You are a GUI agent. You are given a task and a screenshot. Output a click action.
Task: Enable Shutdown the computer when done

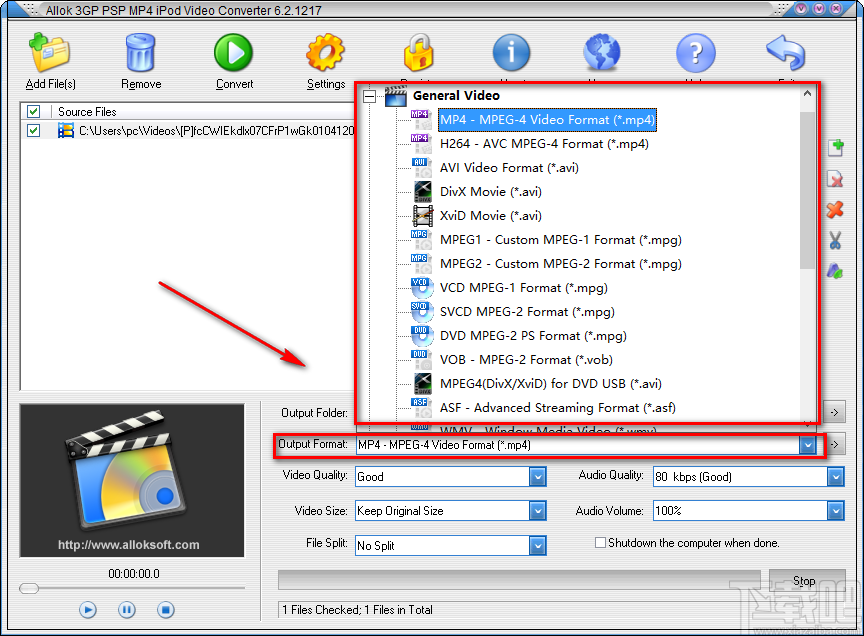(599, 542)
